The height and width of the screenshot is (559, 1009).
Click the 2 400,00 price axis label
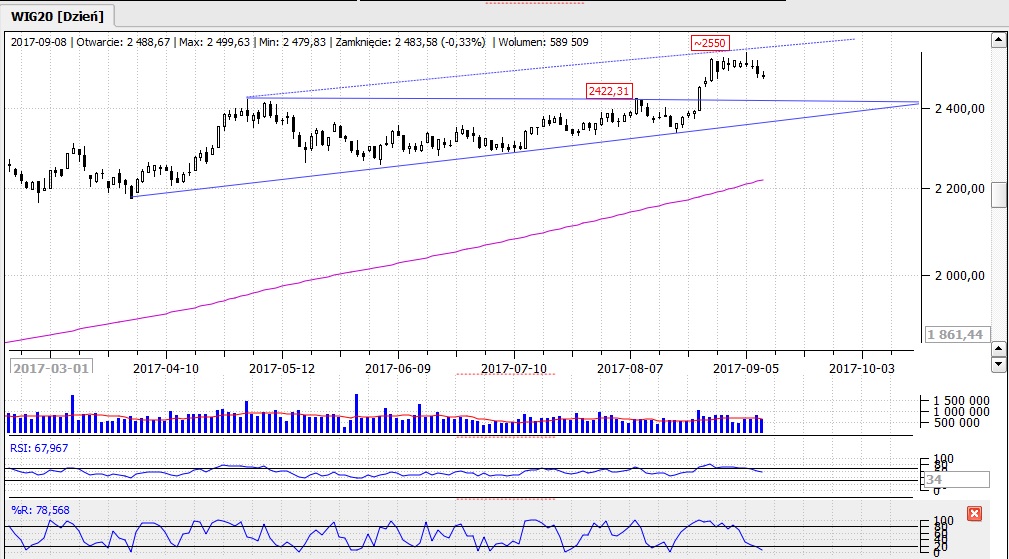[958, 108]
